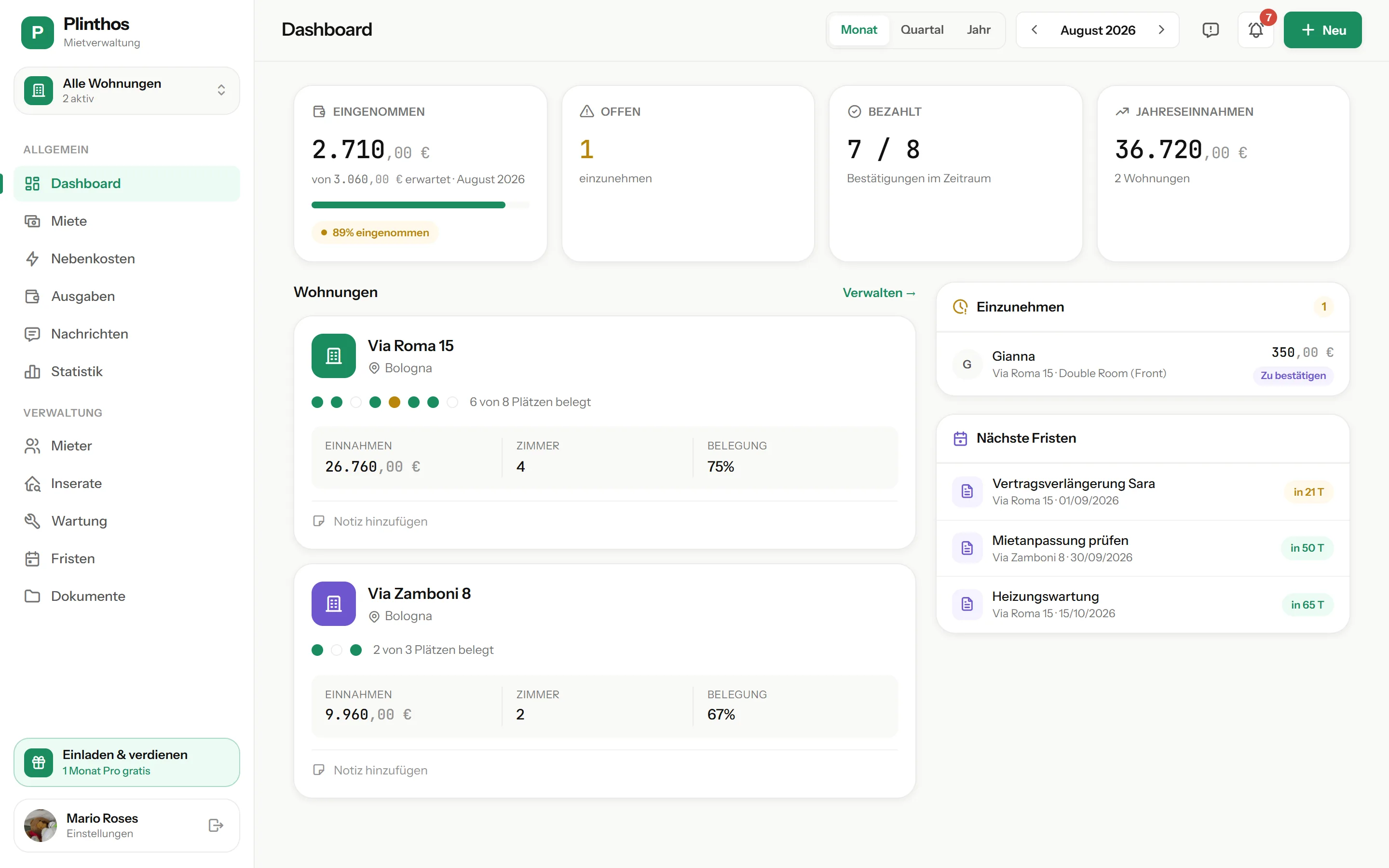
Task: Click the Via Roma 15 green building icon
Action: 333,355
